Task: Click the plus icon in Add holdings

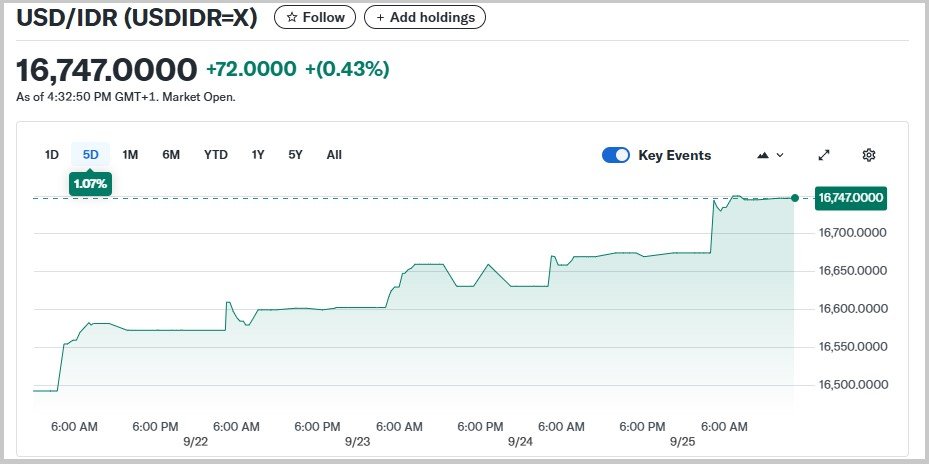Action: pyautogui.click(x=380, y=17)
